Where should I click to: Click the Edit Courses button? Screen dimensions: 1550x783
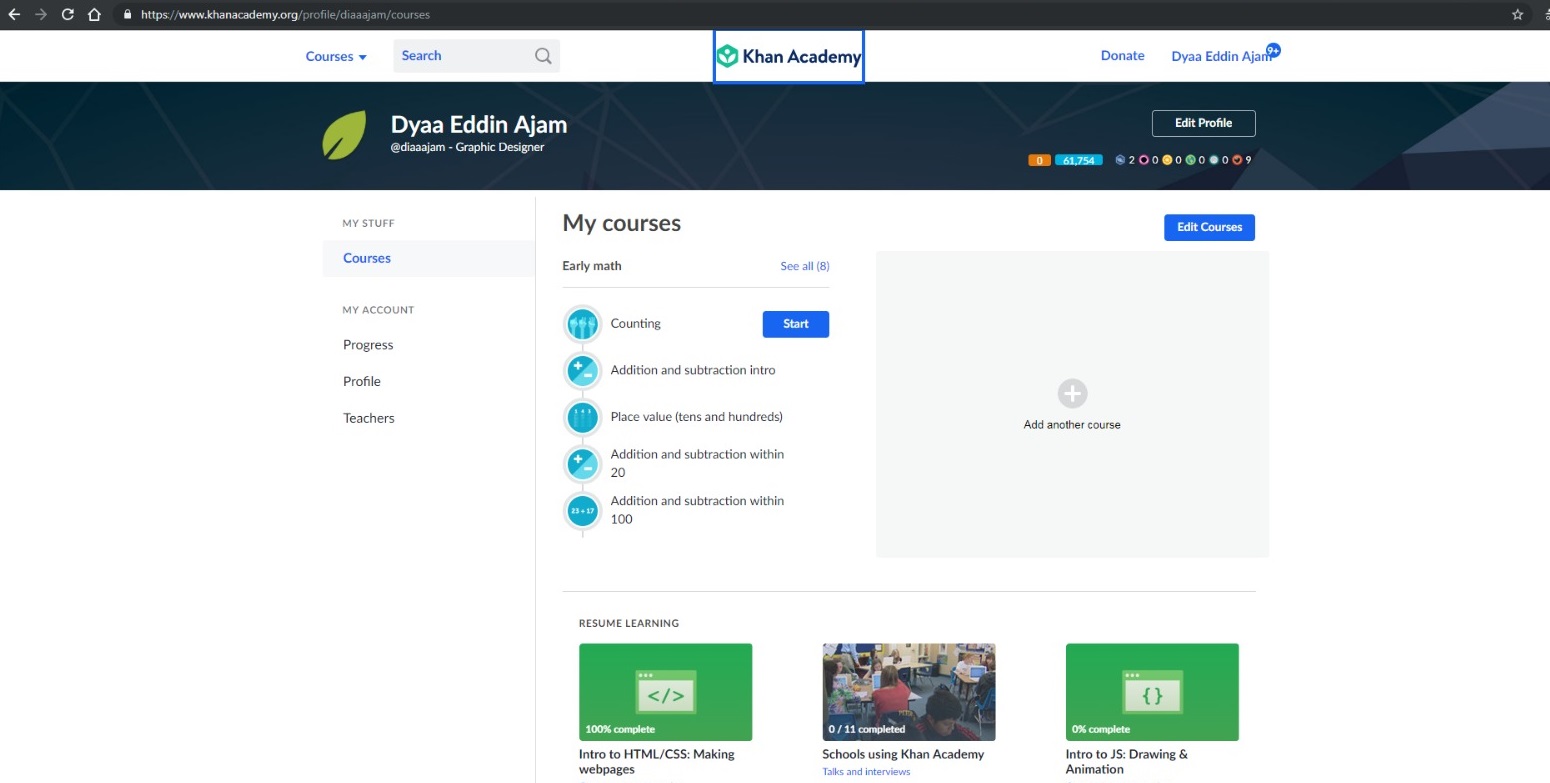[x=1209, y=227]
